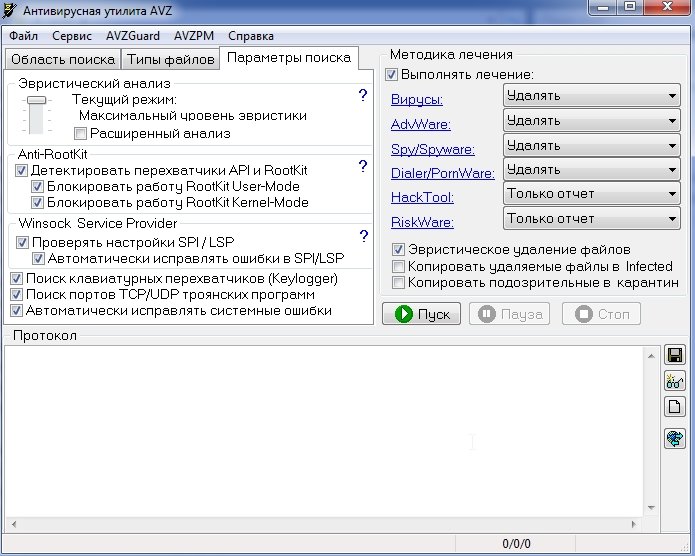Click the protocol horizontal scroll right arrow
Viewport: 695px width, 556px height.
633,524
